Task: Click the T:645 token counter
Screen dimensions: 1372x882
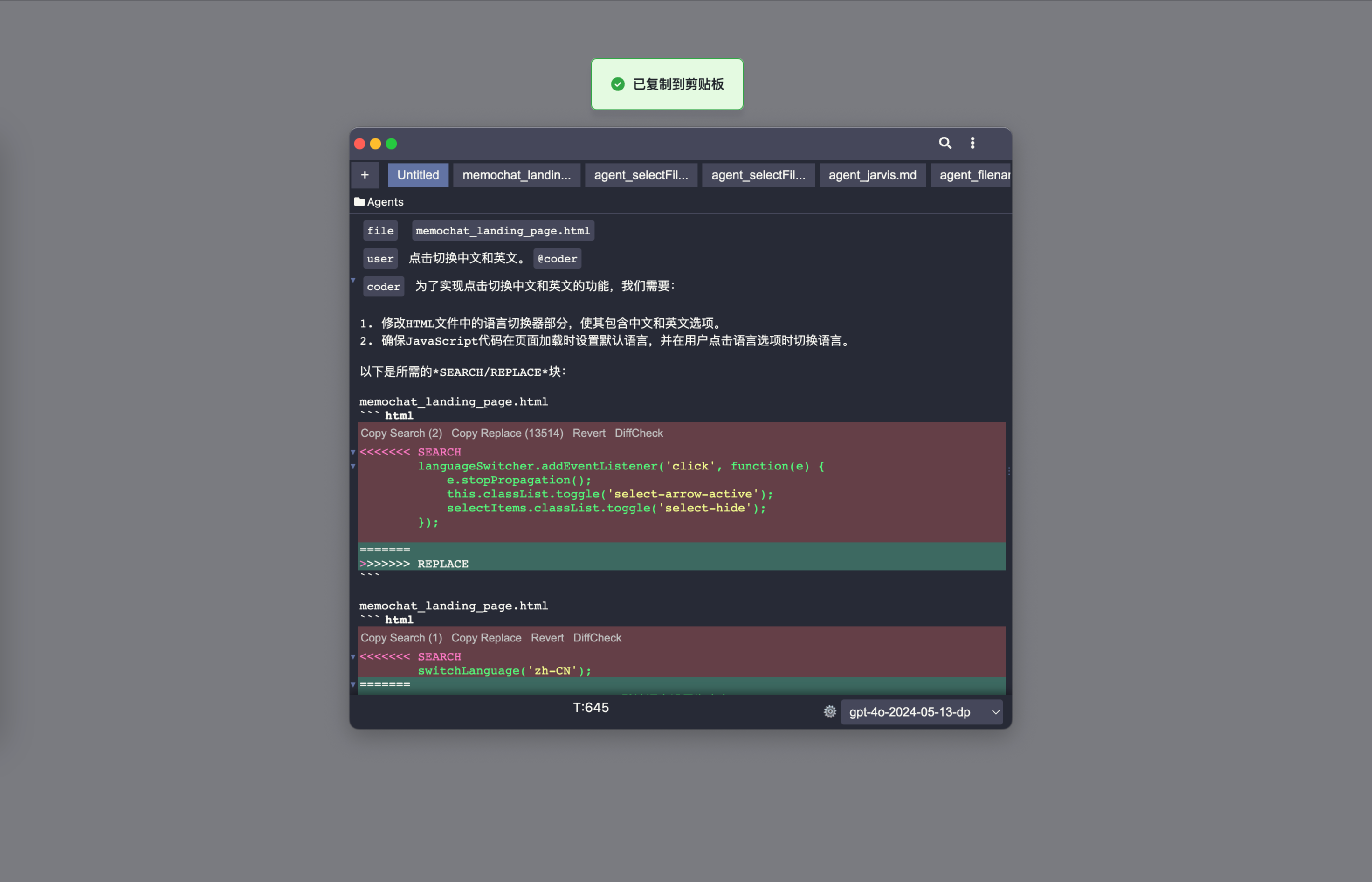Action: click(591, 707)
